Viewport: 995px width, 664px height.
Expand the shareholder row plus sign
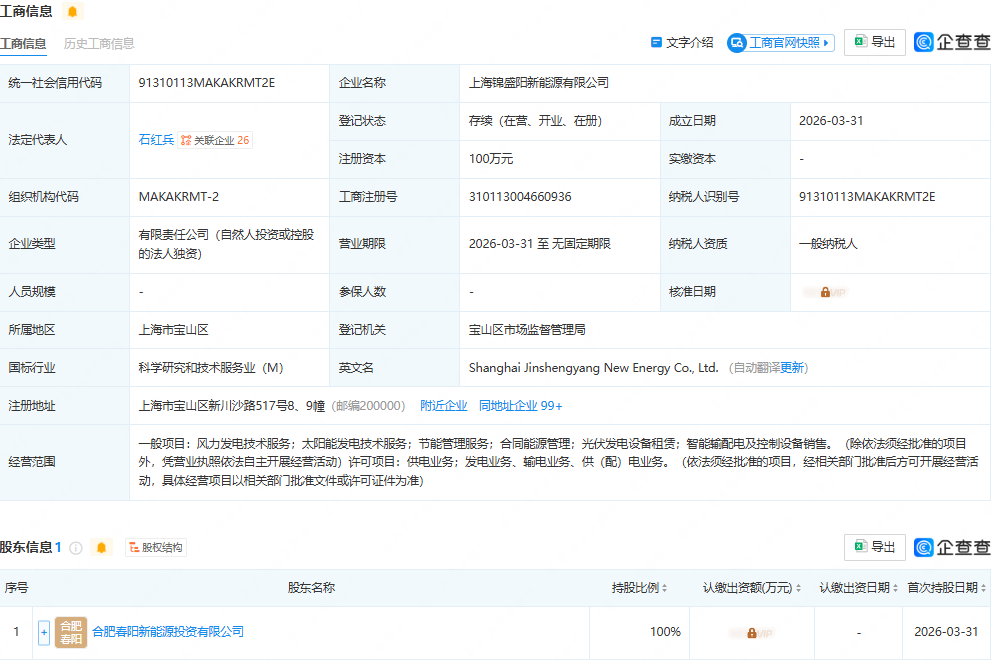[x=44, y=632]
